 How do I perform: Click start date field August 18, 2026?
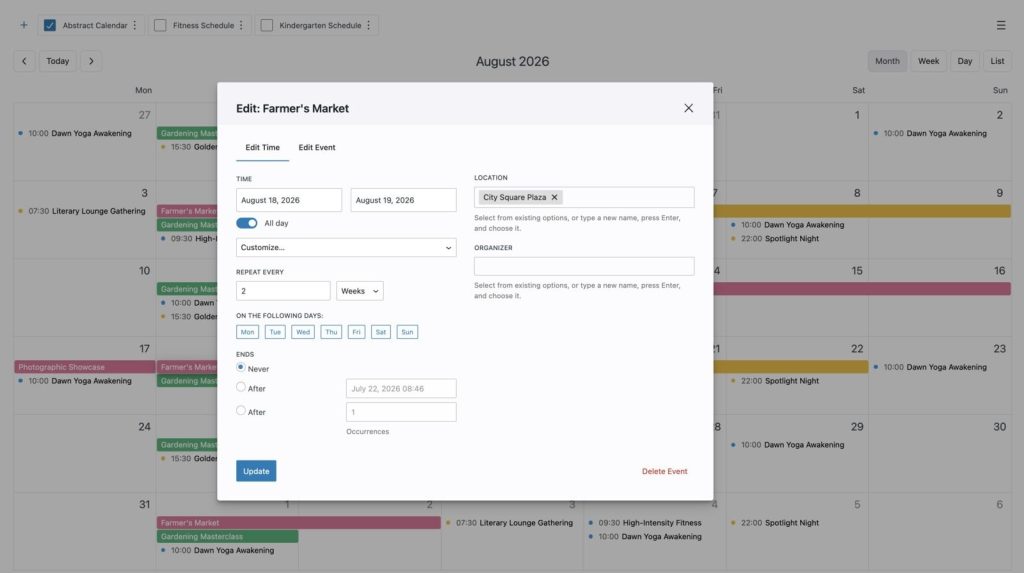point(289,200)
